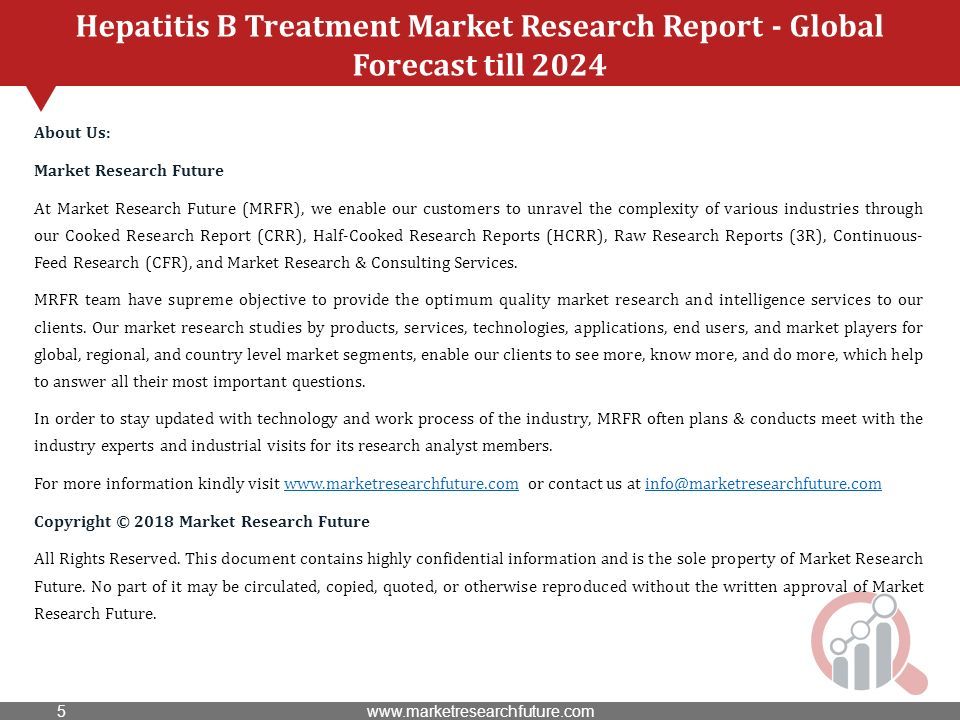Screen dimensions: 960x720
Task: Click the paragraph starting 'At Market Research Future (MRFR)'
Action: click(478, 236)
